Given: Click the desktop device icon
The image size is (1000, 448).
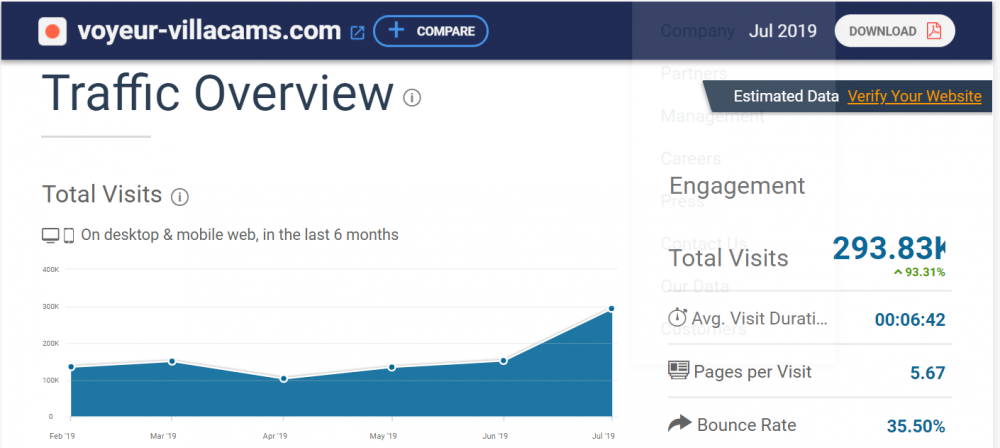Looking at the screenshot, I should coord(50,236).
